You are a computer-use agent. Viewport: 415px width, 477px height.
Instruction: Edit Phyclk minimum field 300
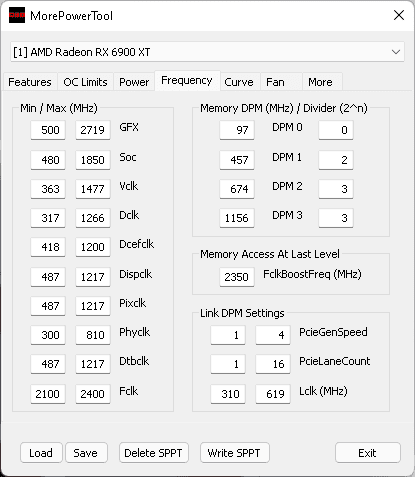click(x=48, y=335)
